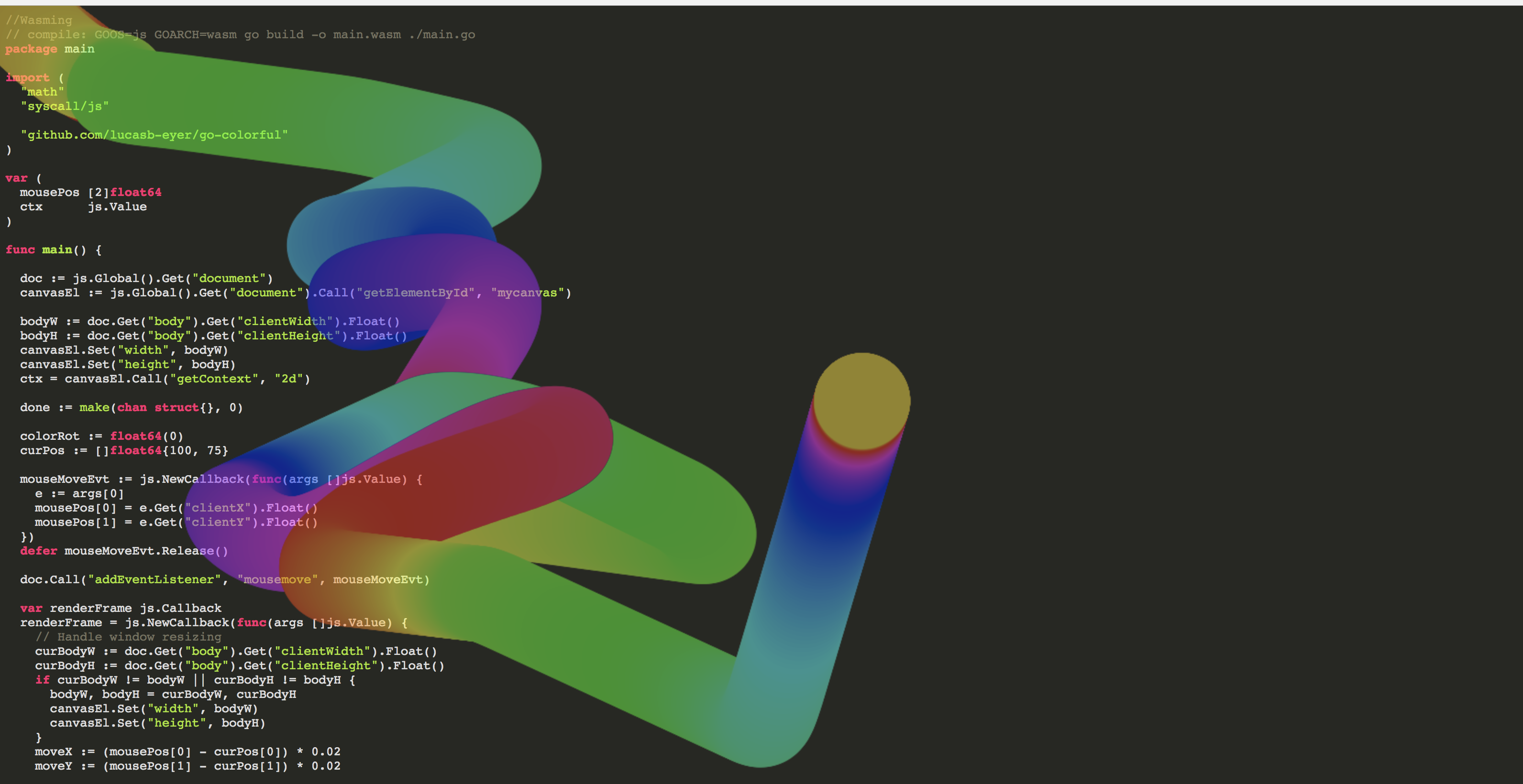Click the 'ctx = canvasEl.Call("getContext", "2d")' line
Screen dimensions: 1523x784
coord(165,379)
